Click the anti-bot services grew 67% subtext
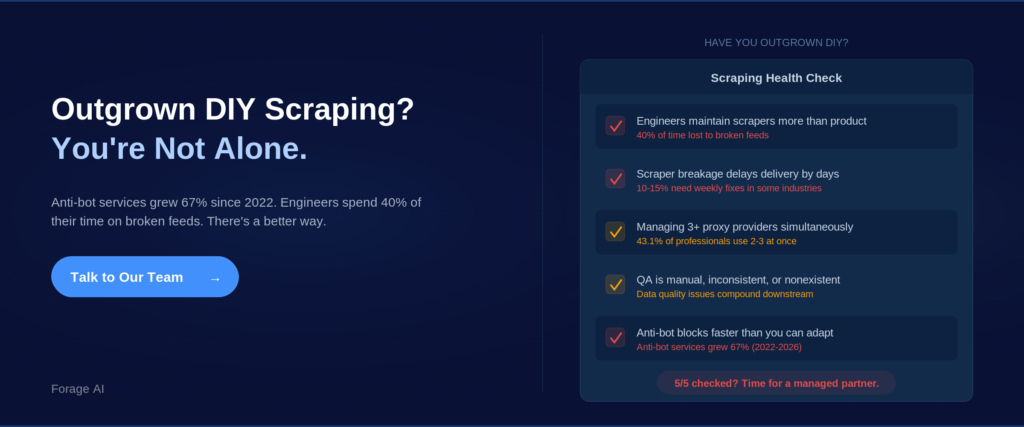This screenshot has width=1024, height=427. pyautogui.click(x=719, y=347)
